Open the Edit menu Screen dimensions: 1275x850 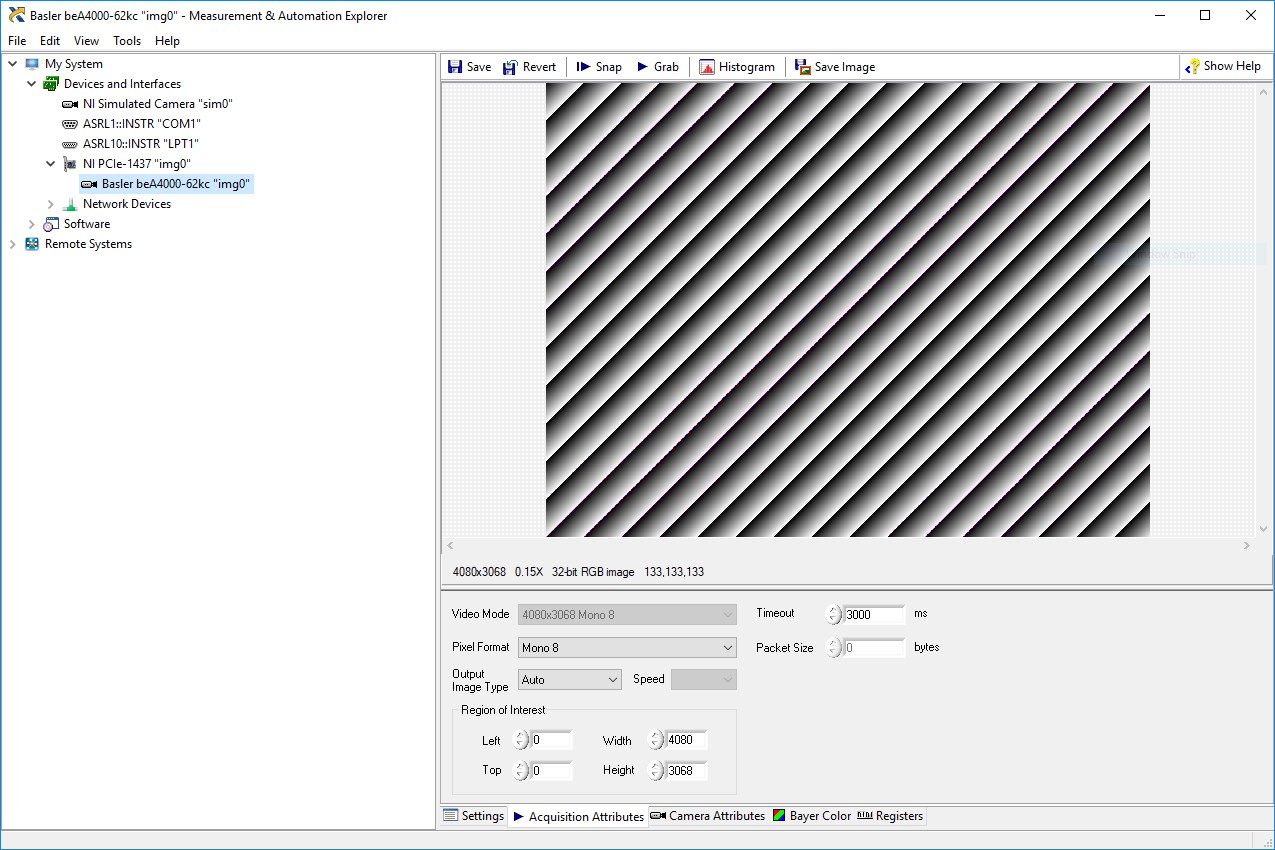pyautogui.click(x=50, y=41)
